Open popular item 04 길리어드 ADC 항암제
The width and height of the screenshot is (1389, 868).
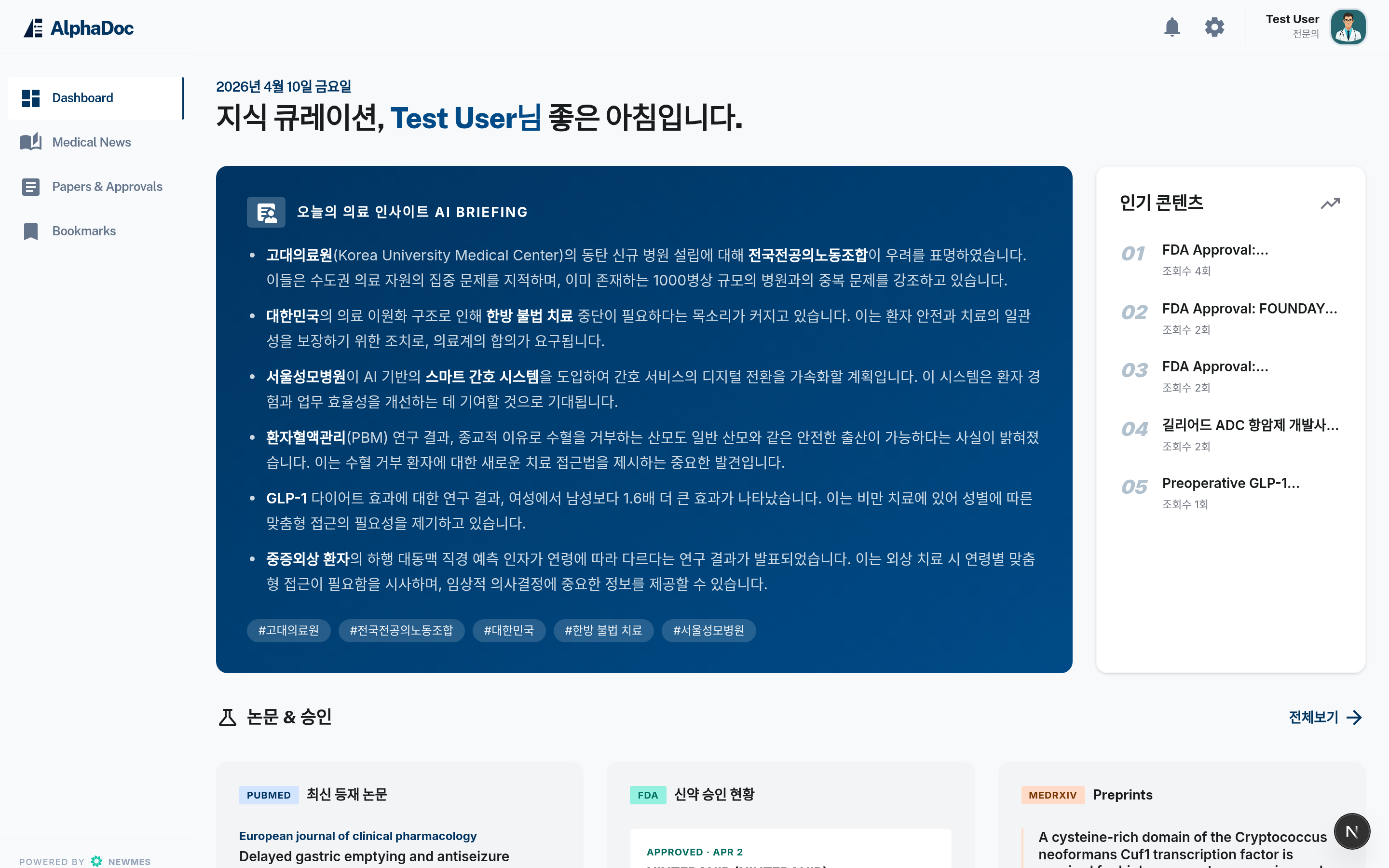[1250, 425]
